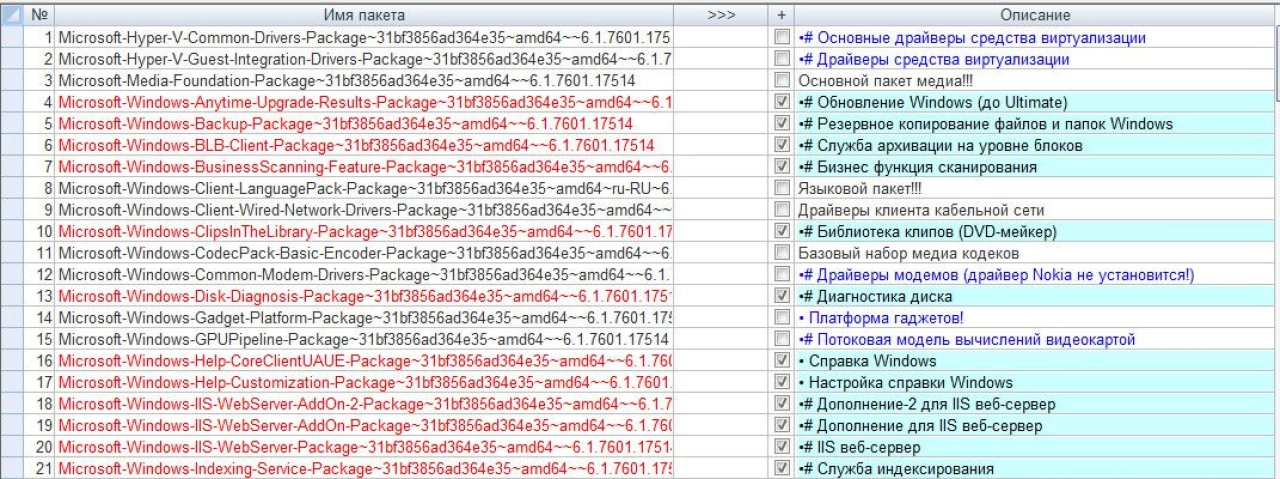
Task: Select the Microsoft-Windows-GPUPipeline-Package name
Action: (364, 339)
